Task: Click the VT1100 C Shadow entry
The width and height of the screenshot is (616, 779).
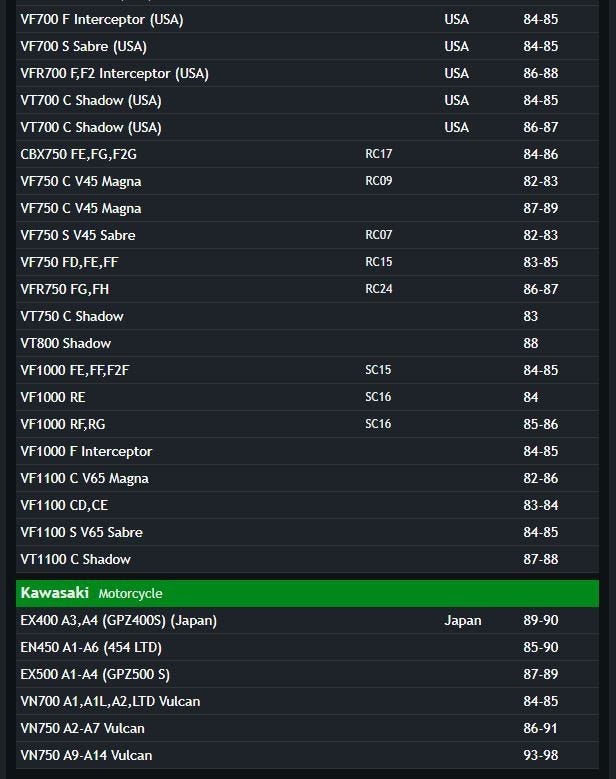Action: (76, 559)
